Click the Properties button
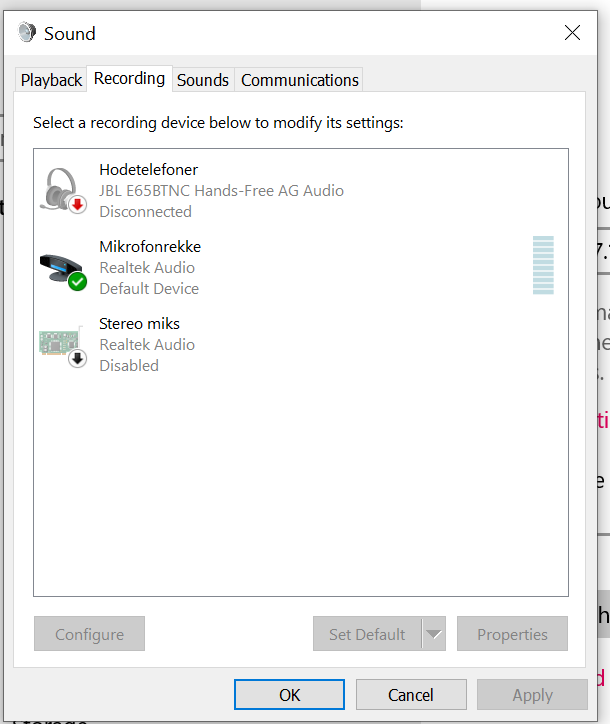Screen dimensions: 610x724 coord(512,634)
